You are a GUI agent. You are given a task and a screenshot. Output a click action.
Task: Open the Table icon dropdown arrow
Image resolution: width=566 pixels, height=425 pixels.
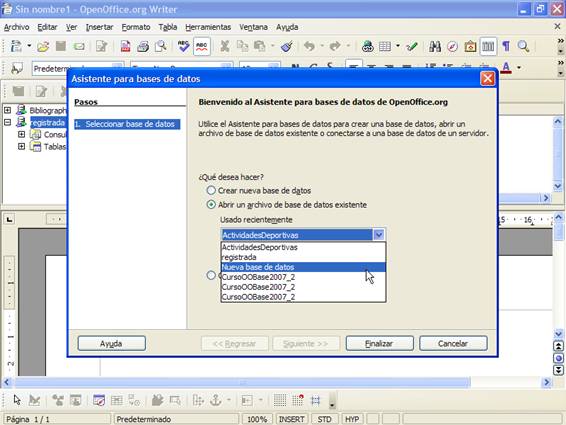397,46
